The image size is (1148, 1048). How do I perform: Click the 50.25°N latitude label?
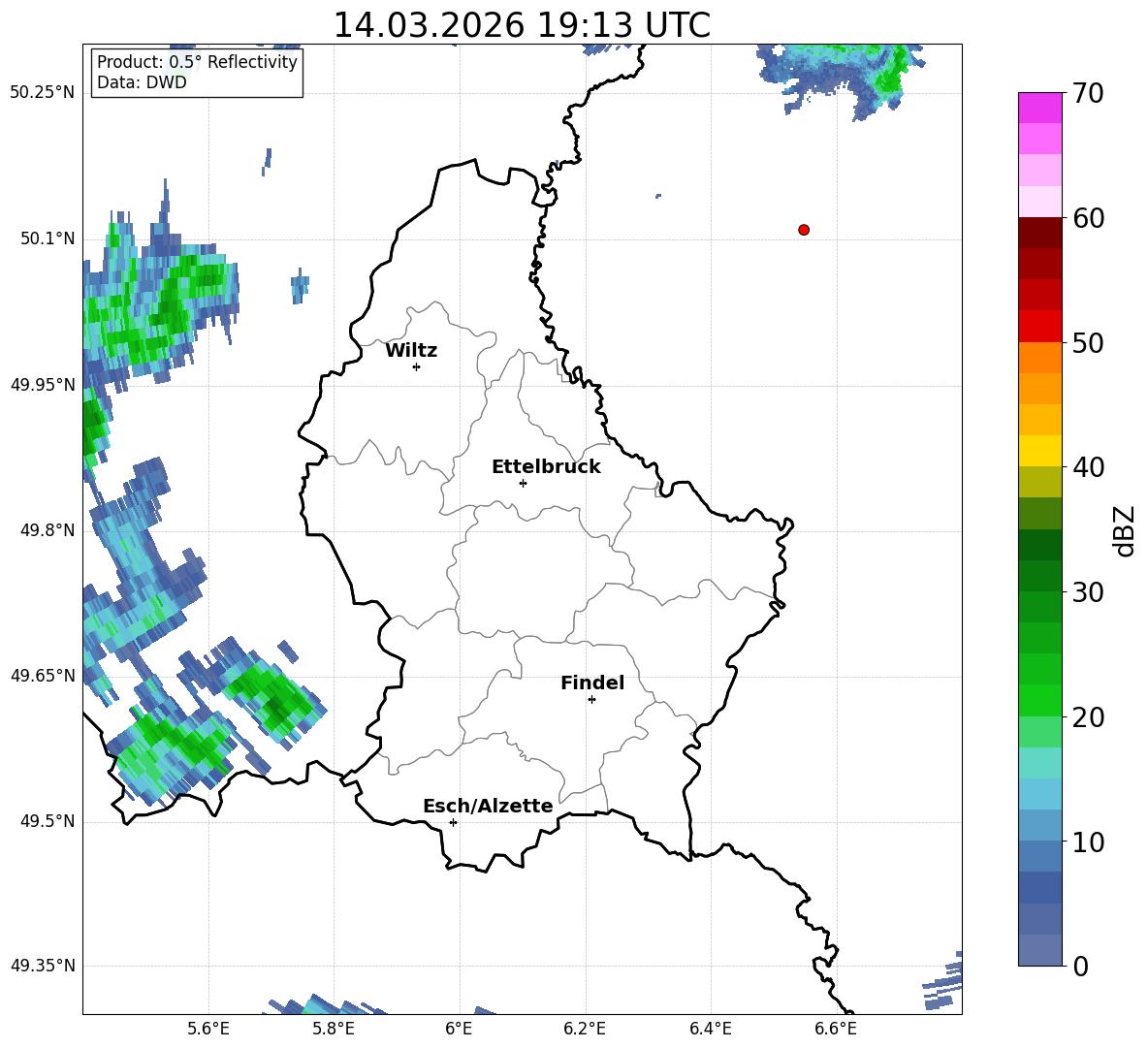pyautogui.click(x=43, y=93)
